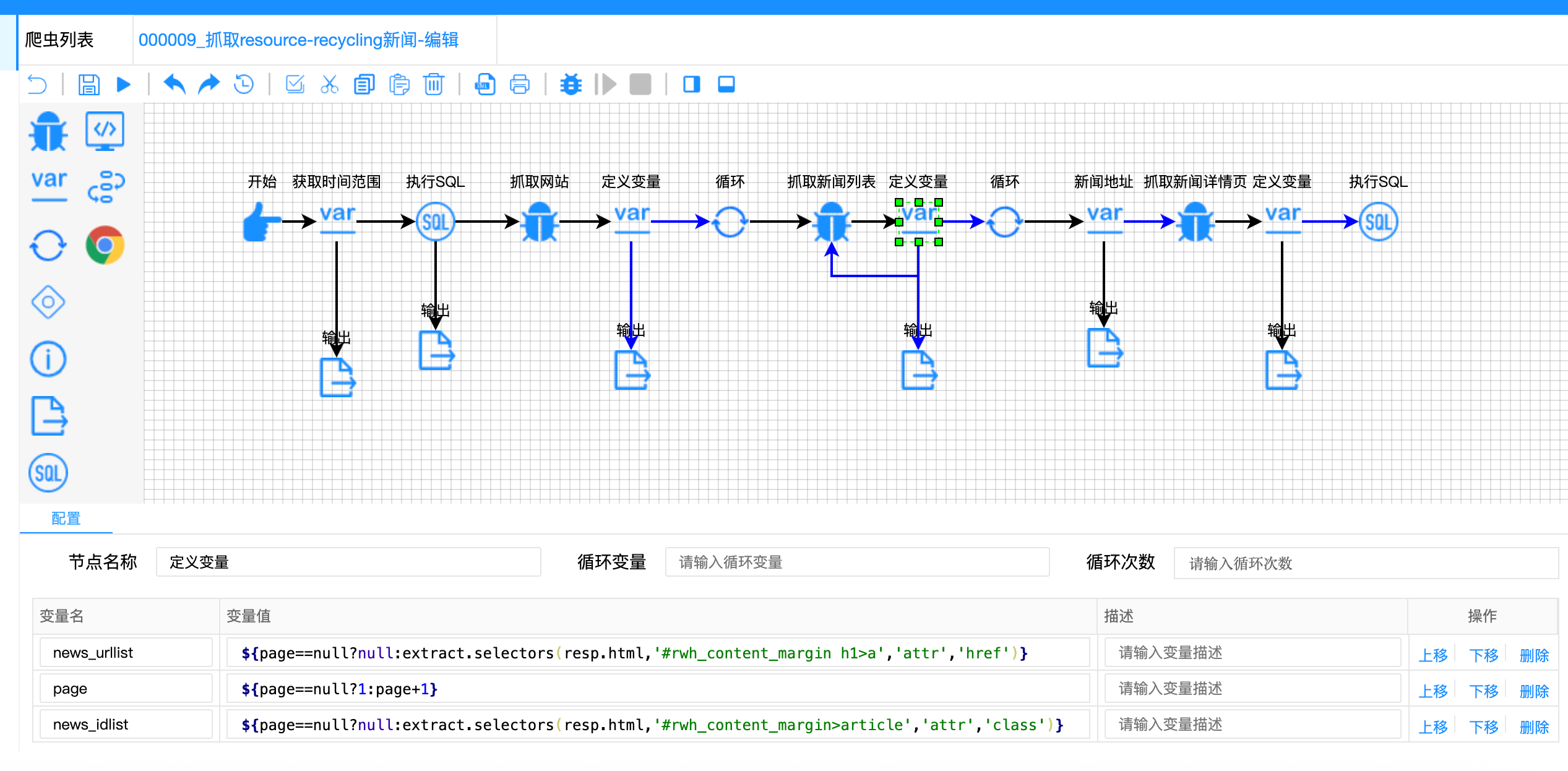The width and height of the screenshot is (1568, 771).
Task: Click 下移 for the page variable row
Action: pyautogui.click(x=1483, y=691)
